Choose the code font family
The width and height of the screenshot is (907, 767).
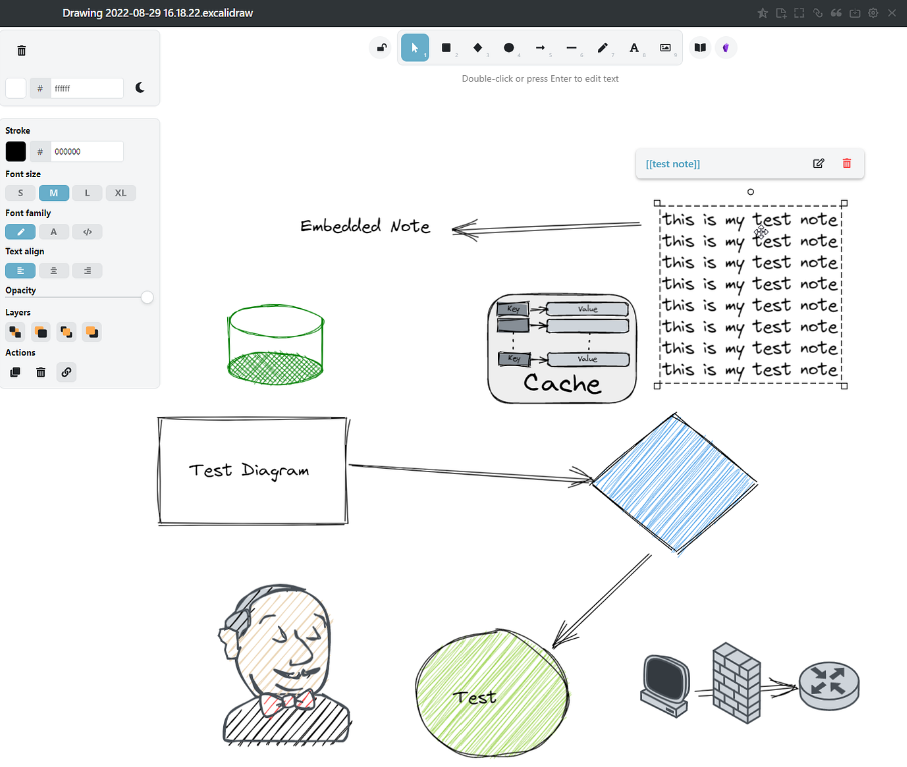pos(87,232)
